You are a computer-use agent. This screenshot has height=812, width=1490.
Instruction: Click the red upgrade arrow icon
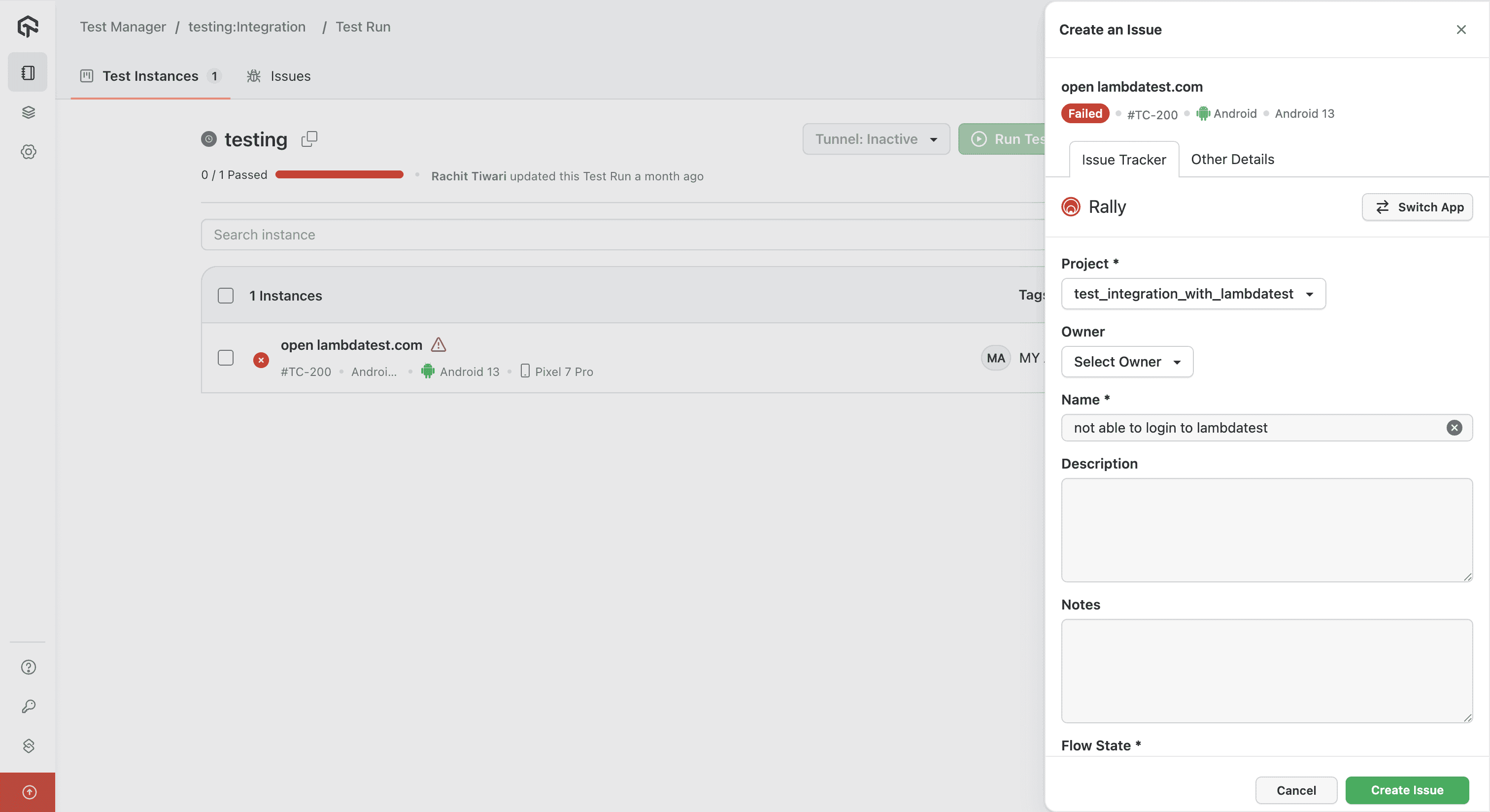pyautogui.click(x=29, y=792)
